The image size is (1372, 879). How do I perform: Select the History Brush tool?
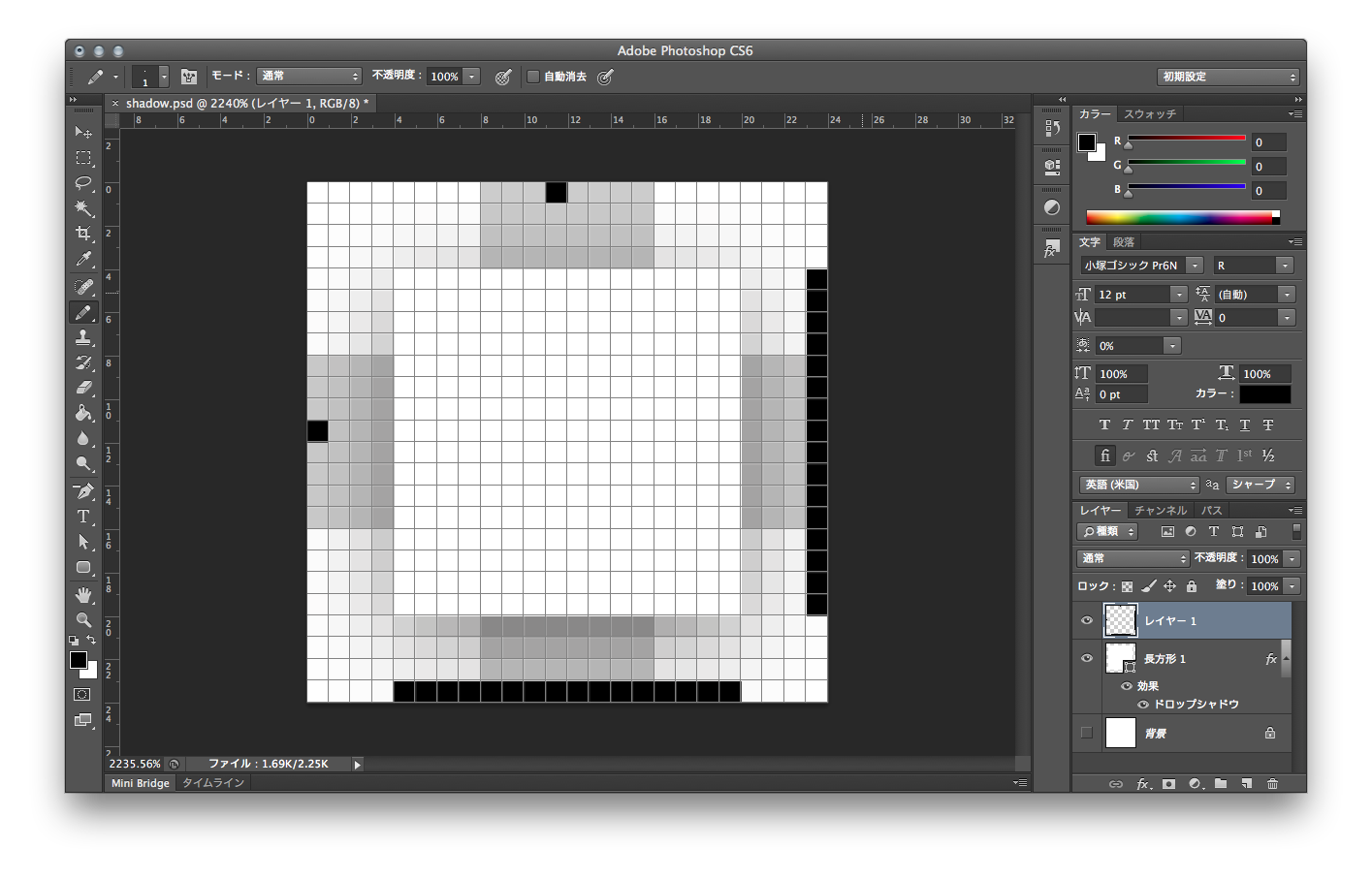(83, 362)
